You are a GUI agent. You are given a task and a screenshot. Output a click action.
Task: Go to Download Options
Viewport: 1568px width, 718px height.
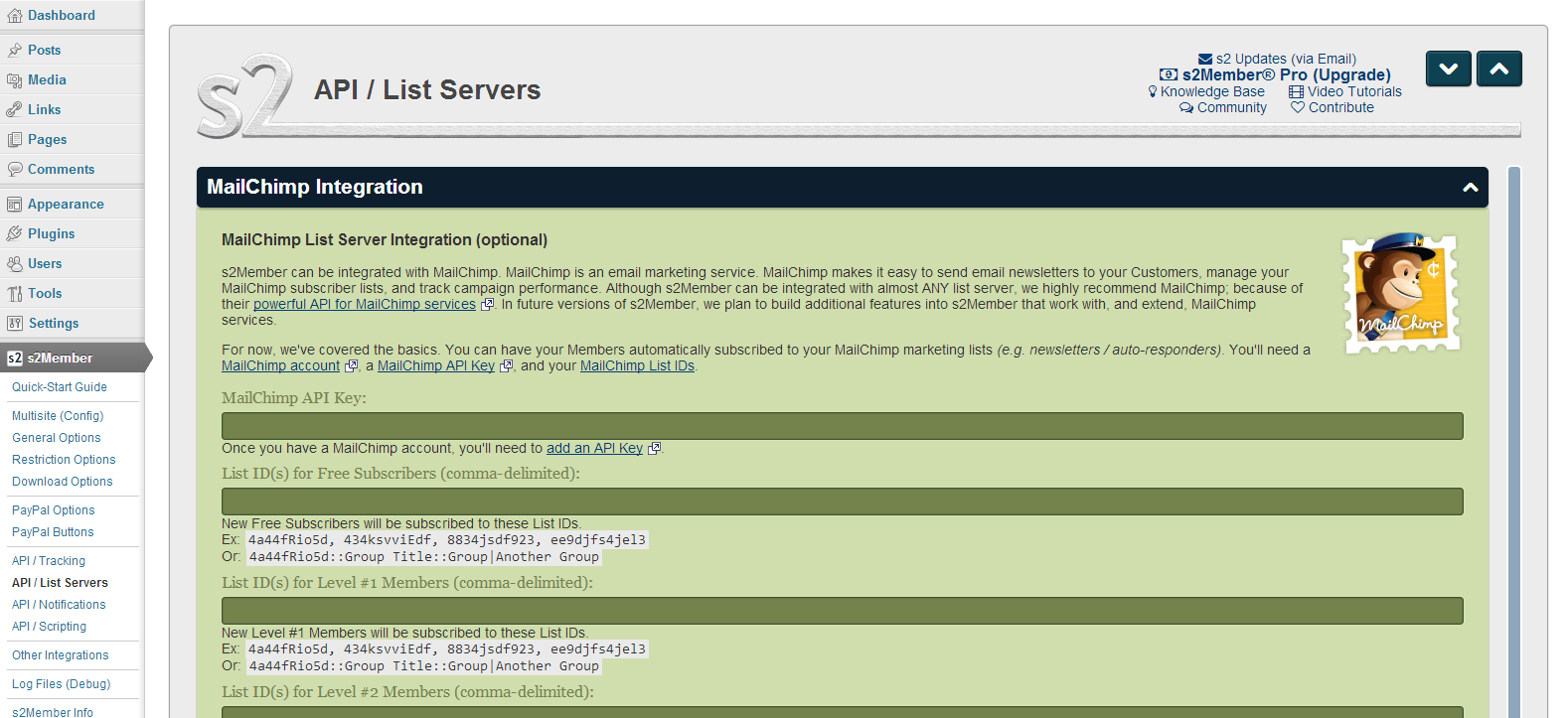click(63, 482)
